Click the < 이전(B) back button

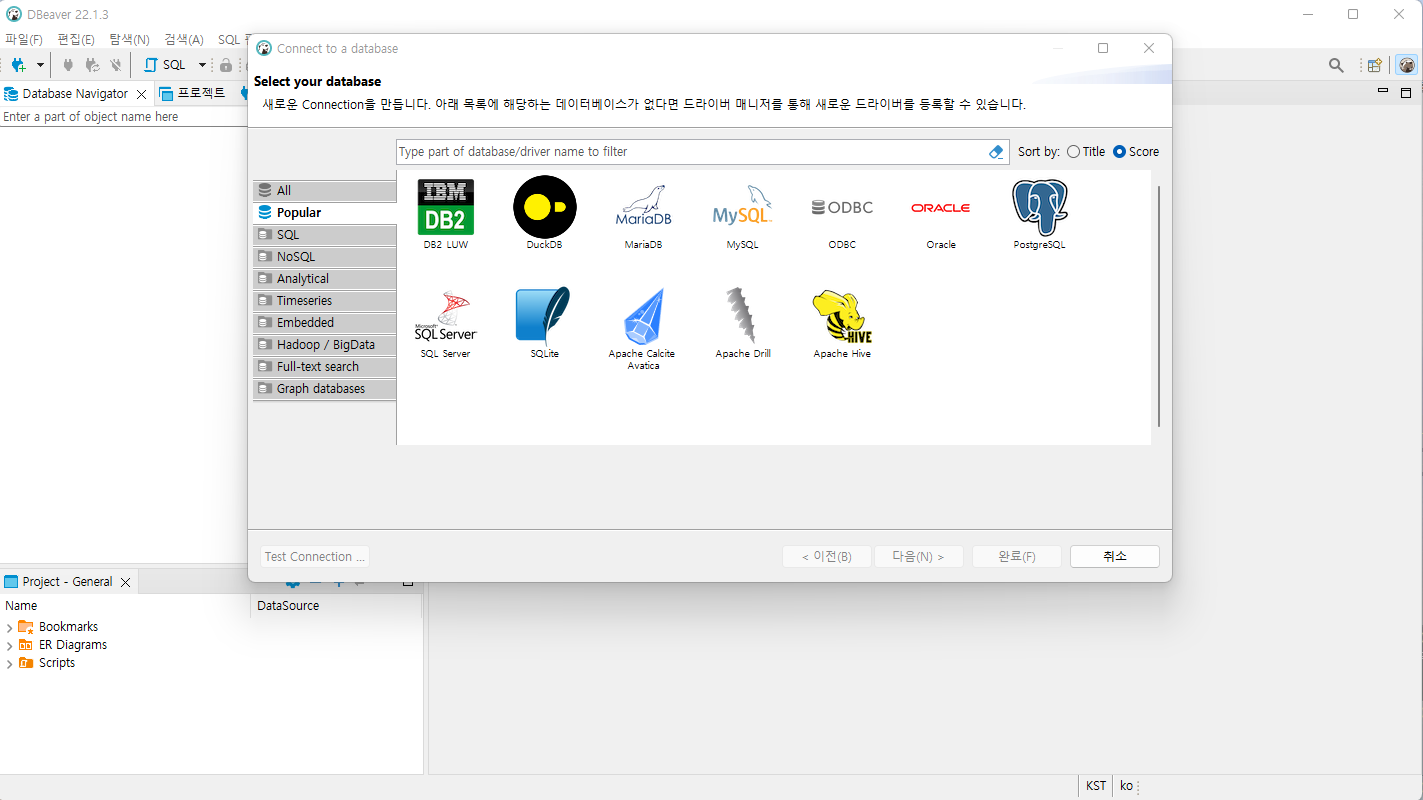point(826,557)
